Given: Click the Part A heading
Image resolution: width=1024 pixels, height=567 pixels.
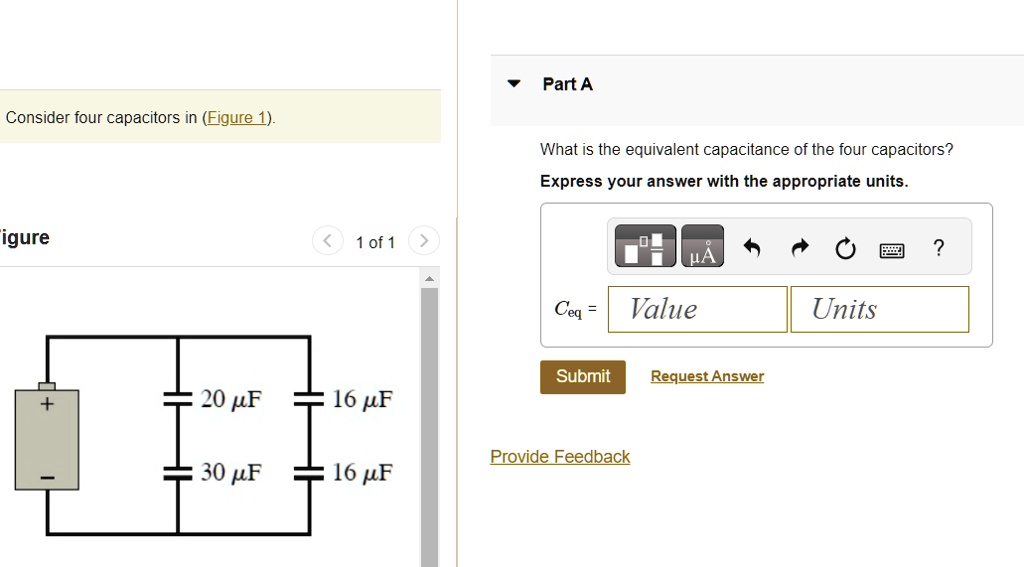Looking at the screenshot, I should [x=568, y=84].
